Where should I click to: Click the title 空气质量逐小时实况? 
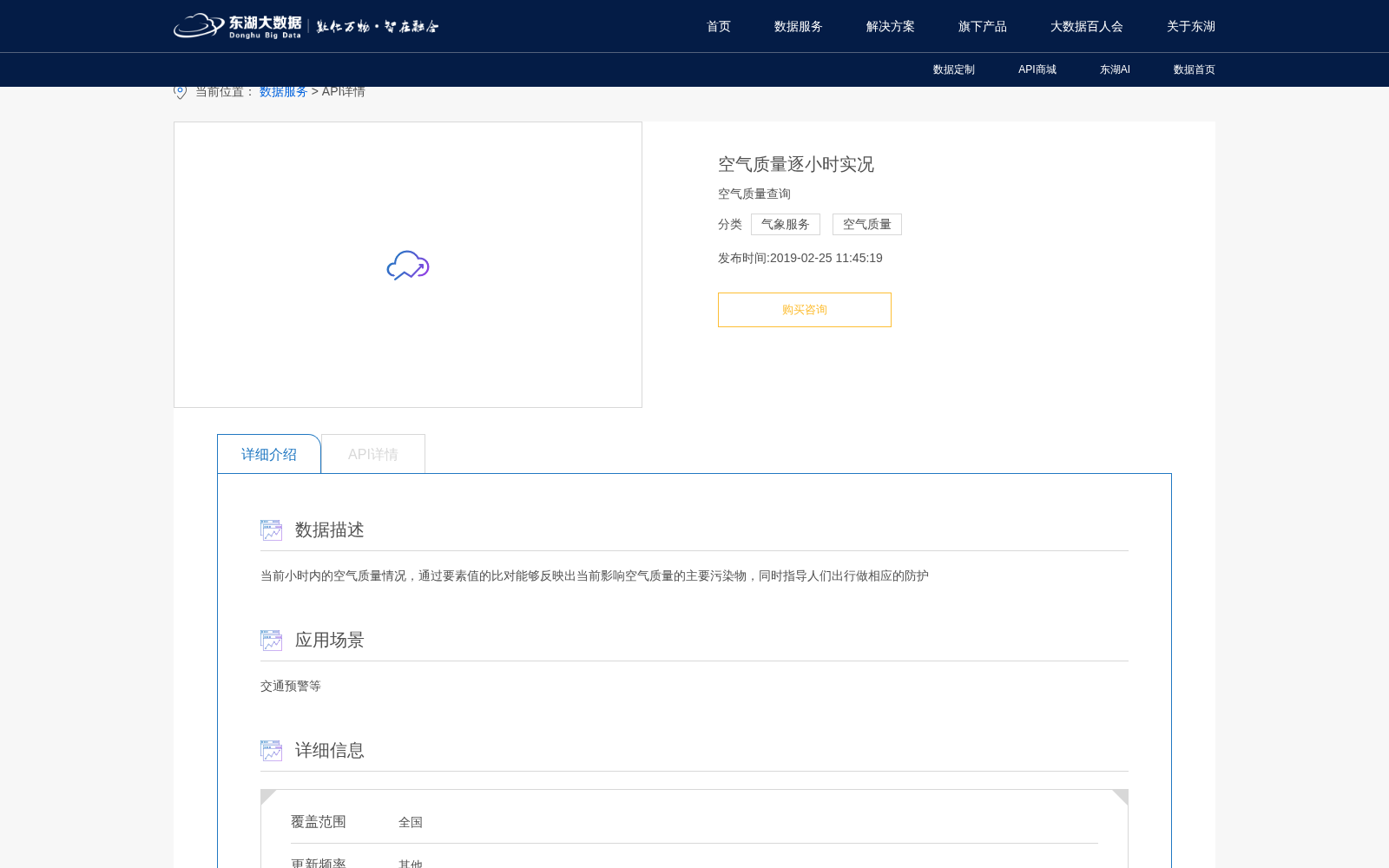click(796, 164)
